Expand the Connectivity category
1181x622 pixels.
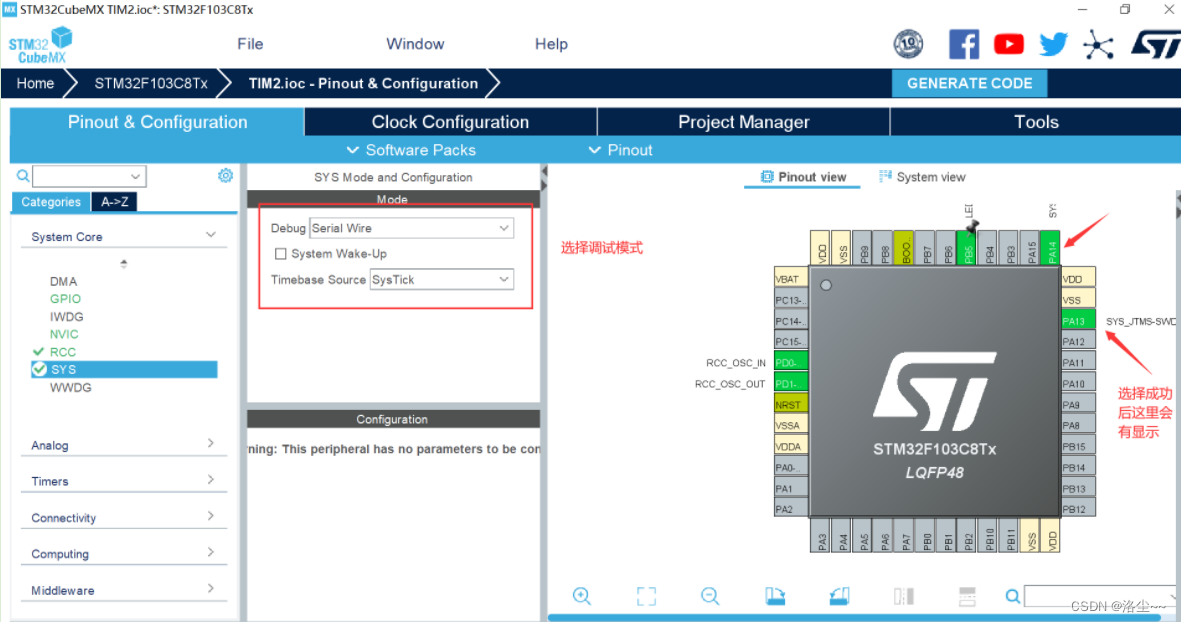coord(211,516)
